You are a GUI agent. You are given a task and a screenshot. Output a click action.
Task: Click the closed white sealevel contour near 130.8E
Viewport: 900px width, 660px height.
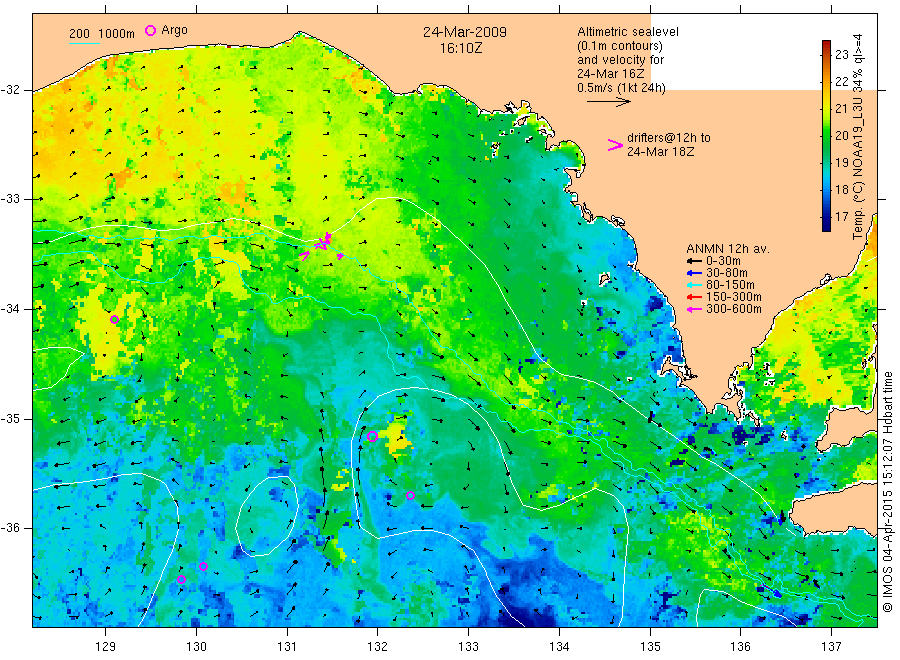tap(267, 516)
